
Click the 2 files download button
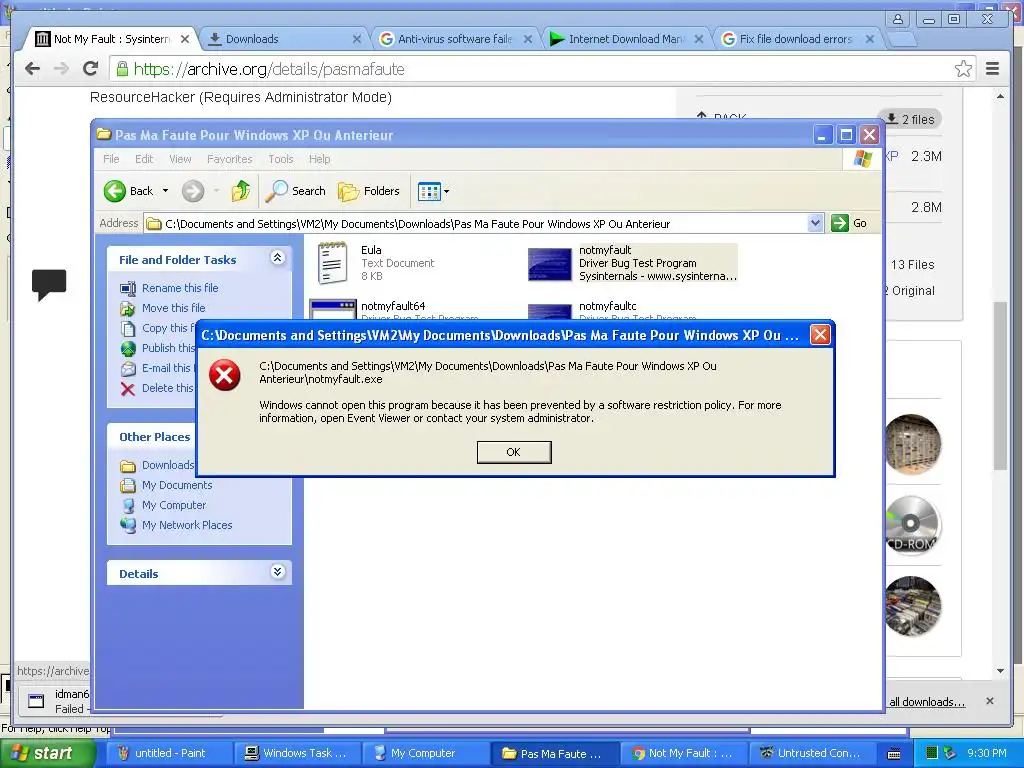(x=910, y=120)
